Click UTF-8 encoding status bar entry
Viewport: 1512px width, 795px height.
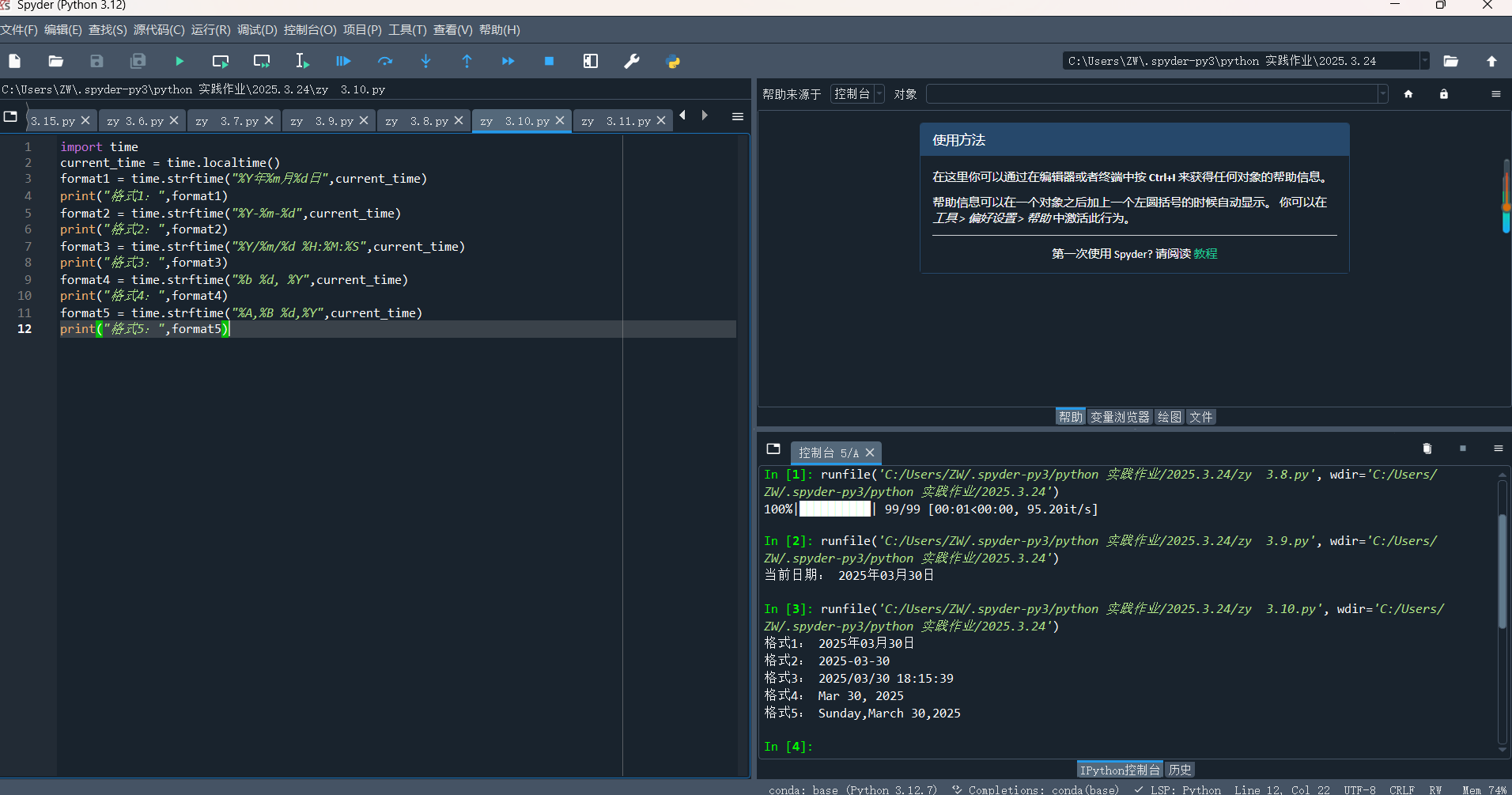point(1359,789)
